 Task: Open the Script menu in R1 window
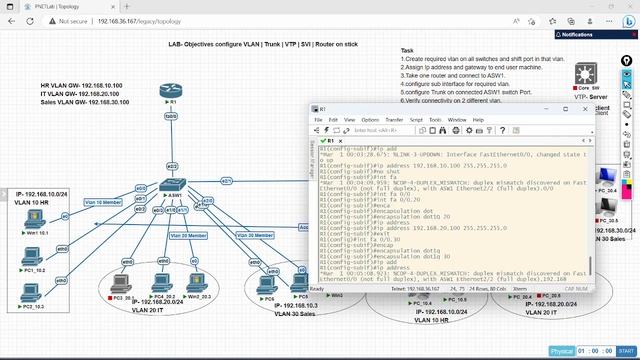pos(416,120)
